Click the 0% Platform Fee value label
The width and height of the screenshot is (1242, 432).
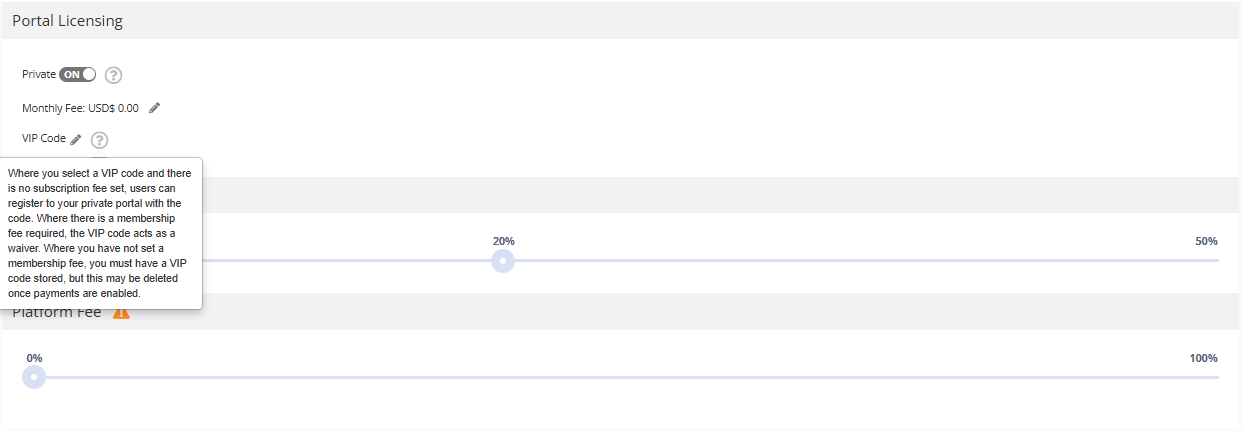click(34, 358)
